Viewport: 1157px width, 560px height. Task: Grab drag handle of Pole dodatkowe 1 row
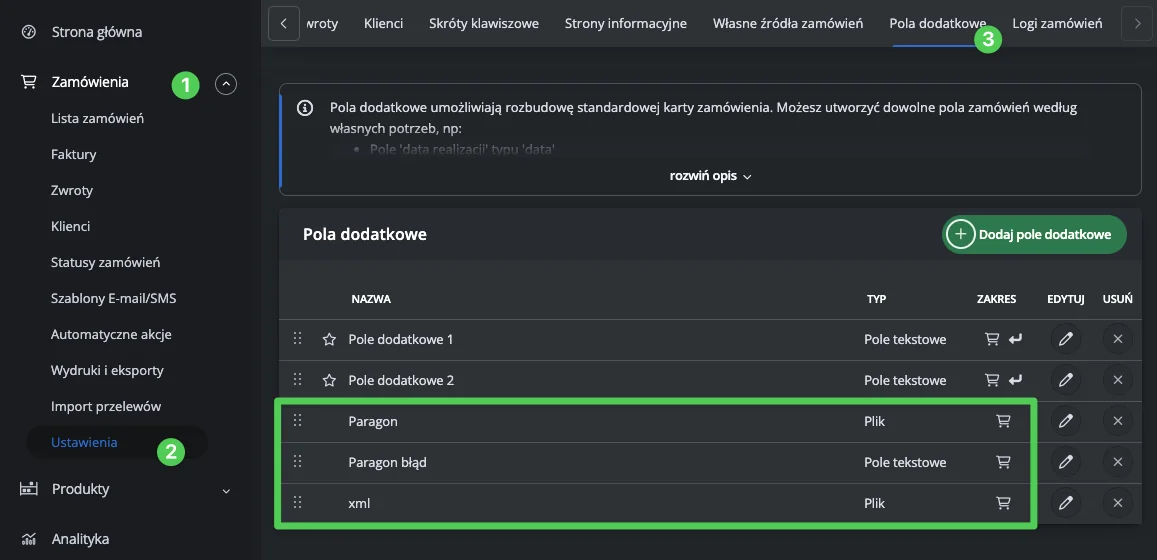pyautogui.click(x=297, y=339)
